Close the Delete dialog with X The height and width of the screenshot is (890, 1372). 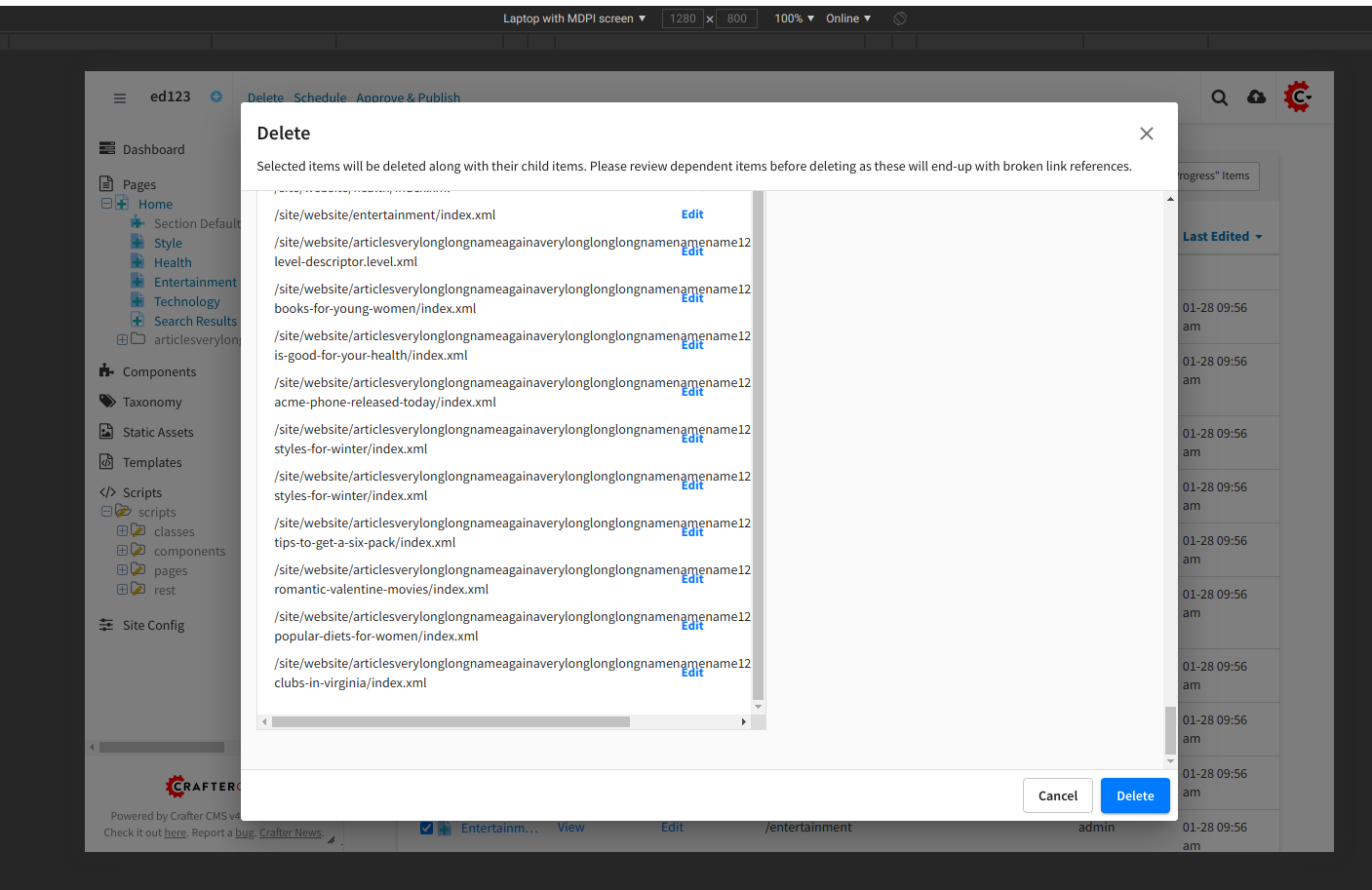click(1147, 134)
